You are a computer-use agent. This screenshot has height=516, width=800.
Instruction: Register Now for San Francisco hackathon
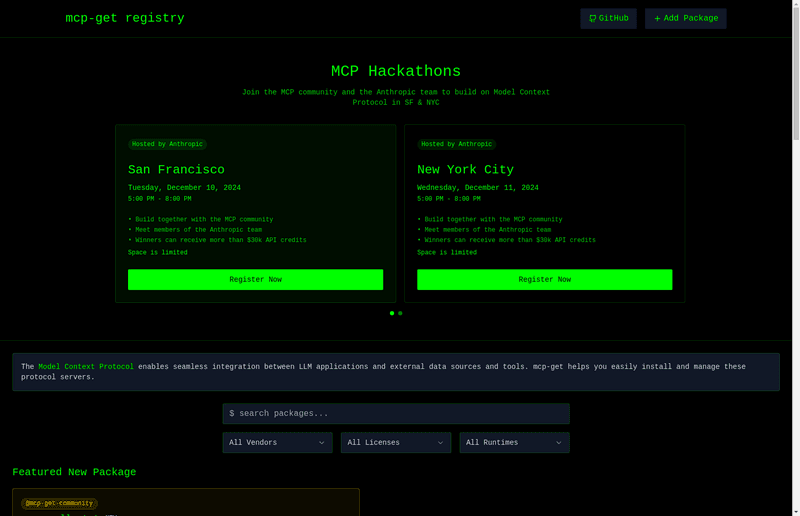pyautogui.click(x=255, y=279)
